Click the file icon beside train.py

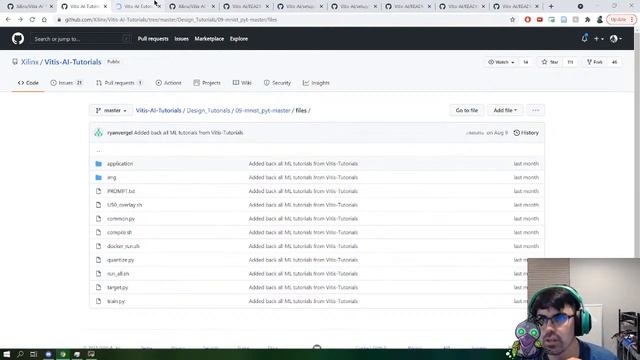pos(98,301)
